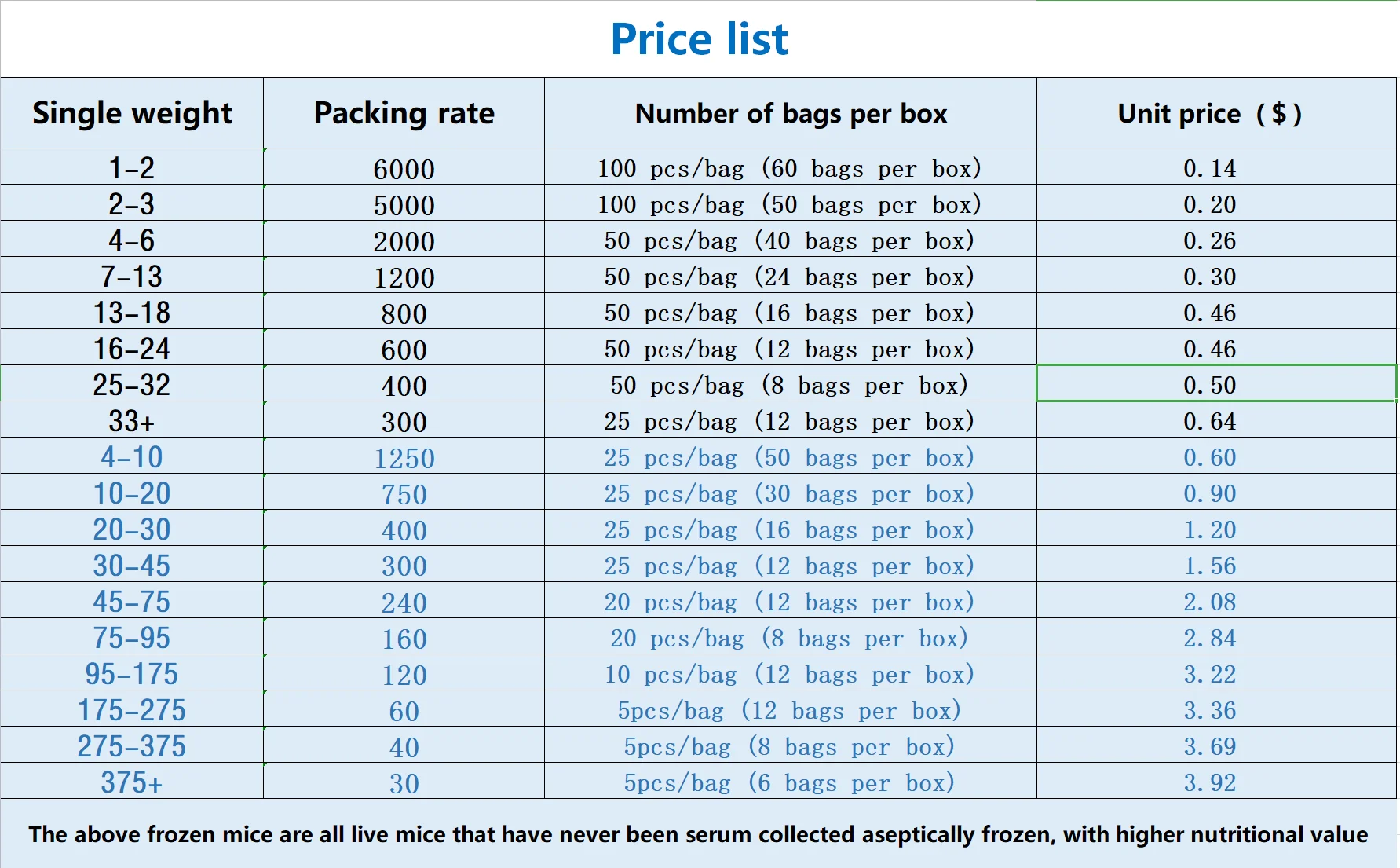The image size is (1400, 868).
Task: Select the '5pcs/bag (6 bags per box)' cell
Action: click(x=789, y=782)
